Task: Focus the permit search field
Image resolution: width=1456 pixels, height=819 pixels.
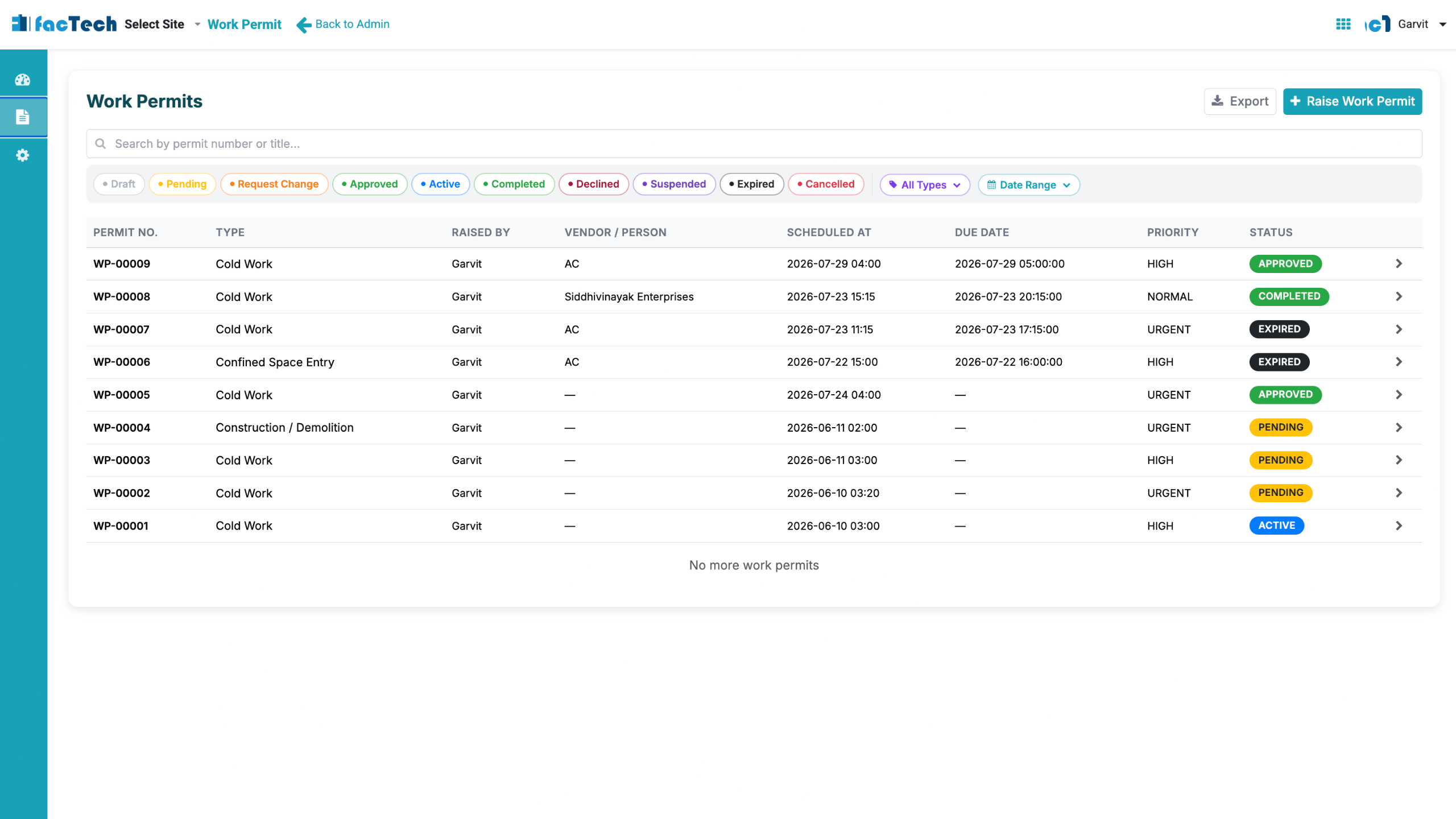Action: click(x=754, y=143)
